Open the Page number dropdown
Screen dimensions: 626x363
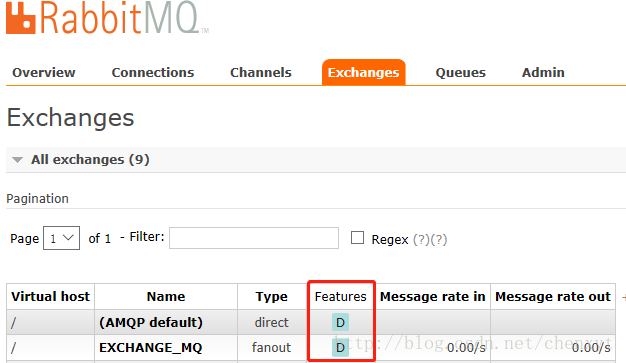tap(61, 238)
